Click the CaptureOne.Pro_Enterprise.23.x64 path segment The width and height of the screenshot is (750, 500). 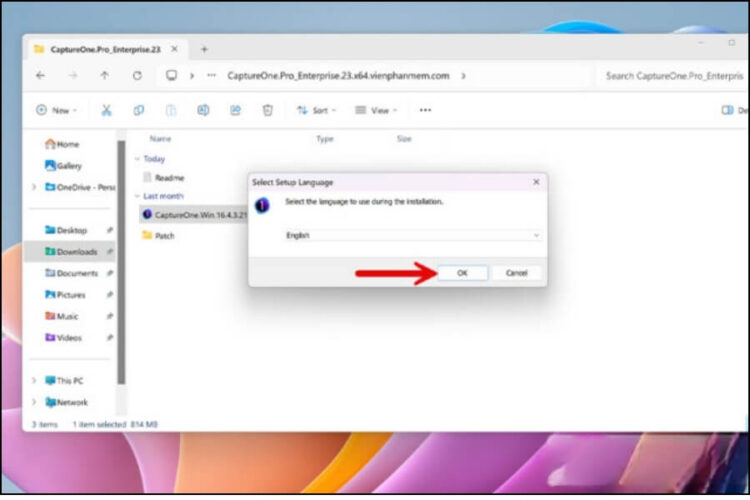point(338,76)
